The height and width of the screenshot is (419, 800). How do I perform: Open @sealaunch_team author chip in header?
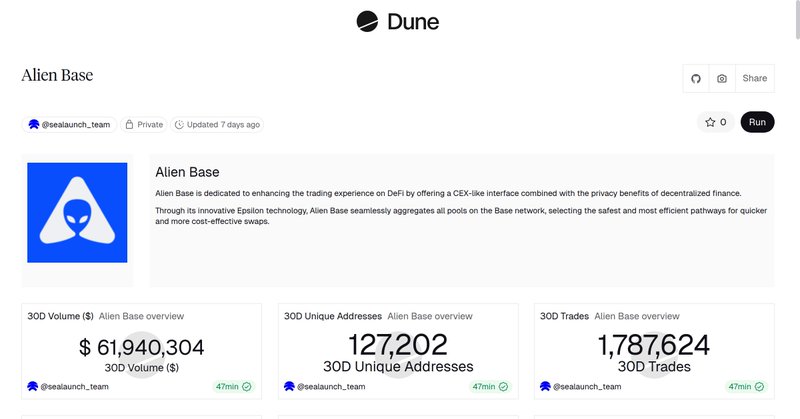[x=69, y=125]
